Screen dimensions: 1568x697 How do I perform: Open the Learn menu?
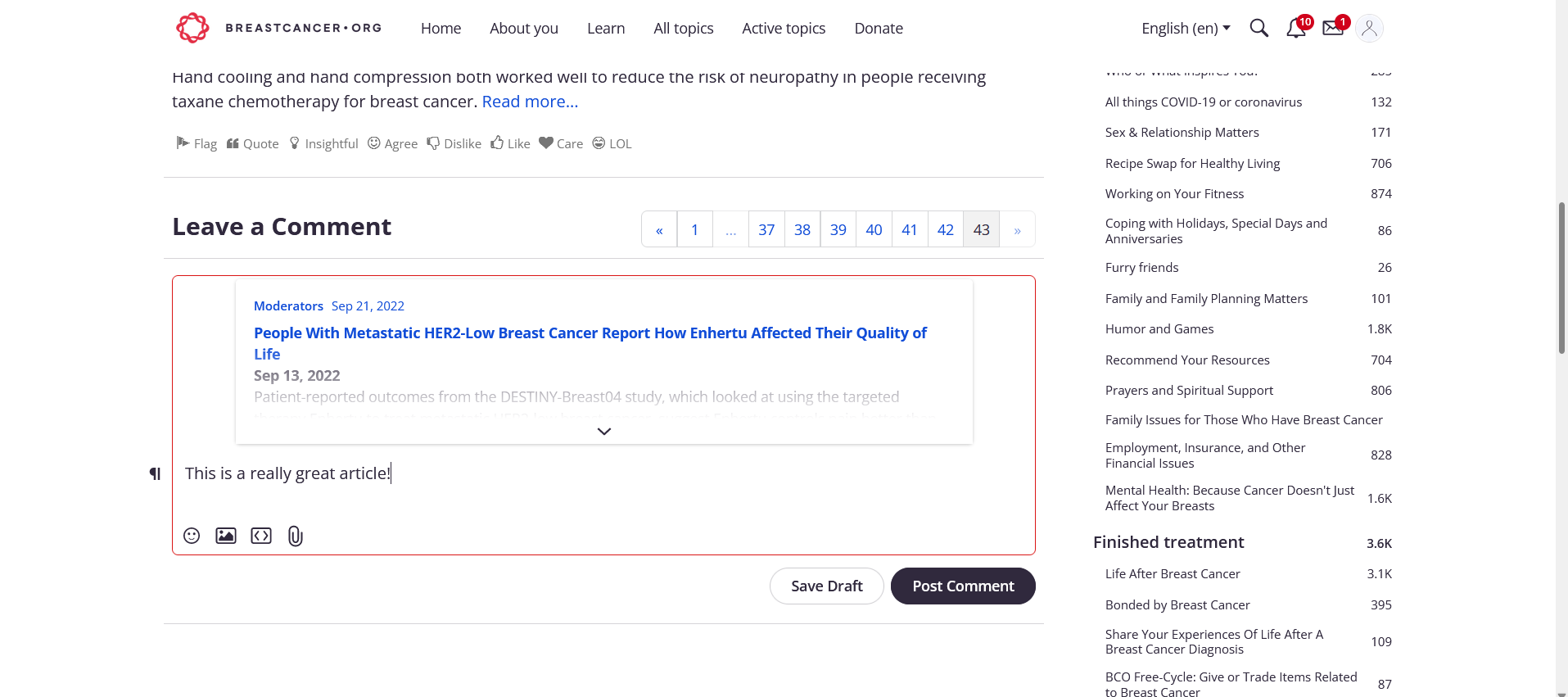(606, 29)
